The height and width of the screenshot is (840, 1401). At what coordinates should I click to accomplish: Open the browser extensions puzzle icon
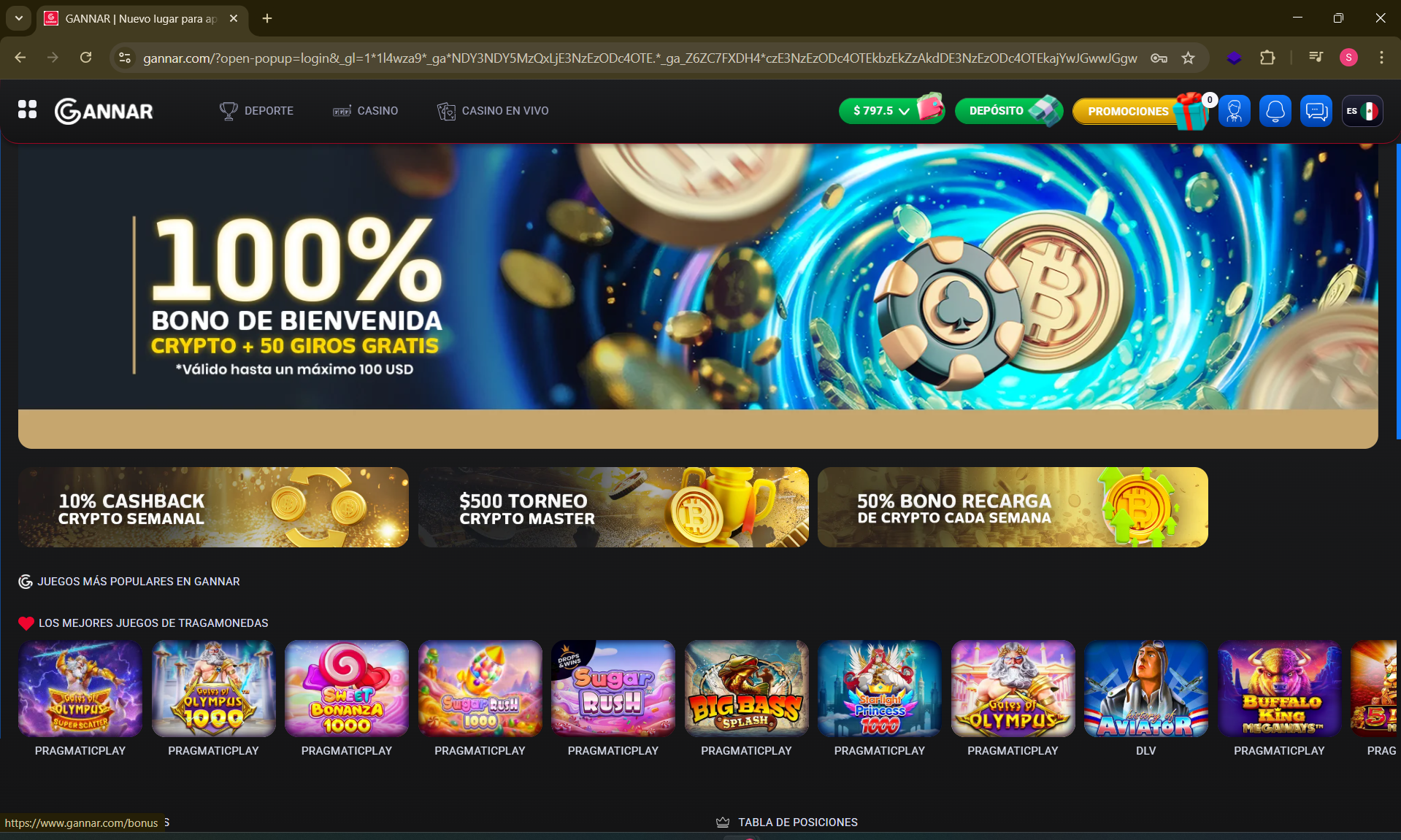1268,58
